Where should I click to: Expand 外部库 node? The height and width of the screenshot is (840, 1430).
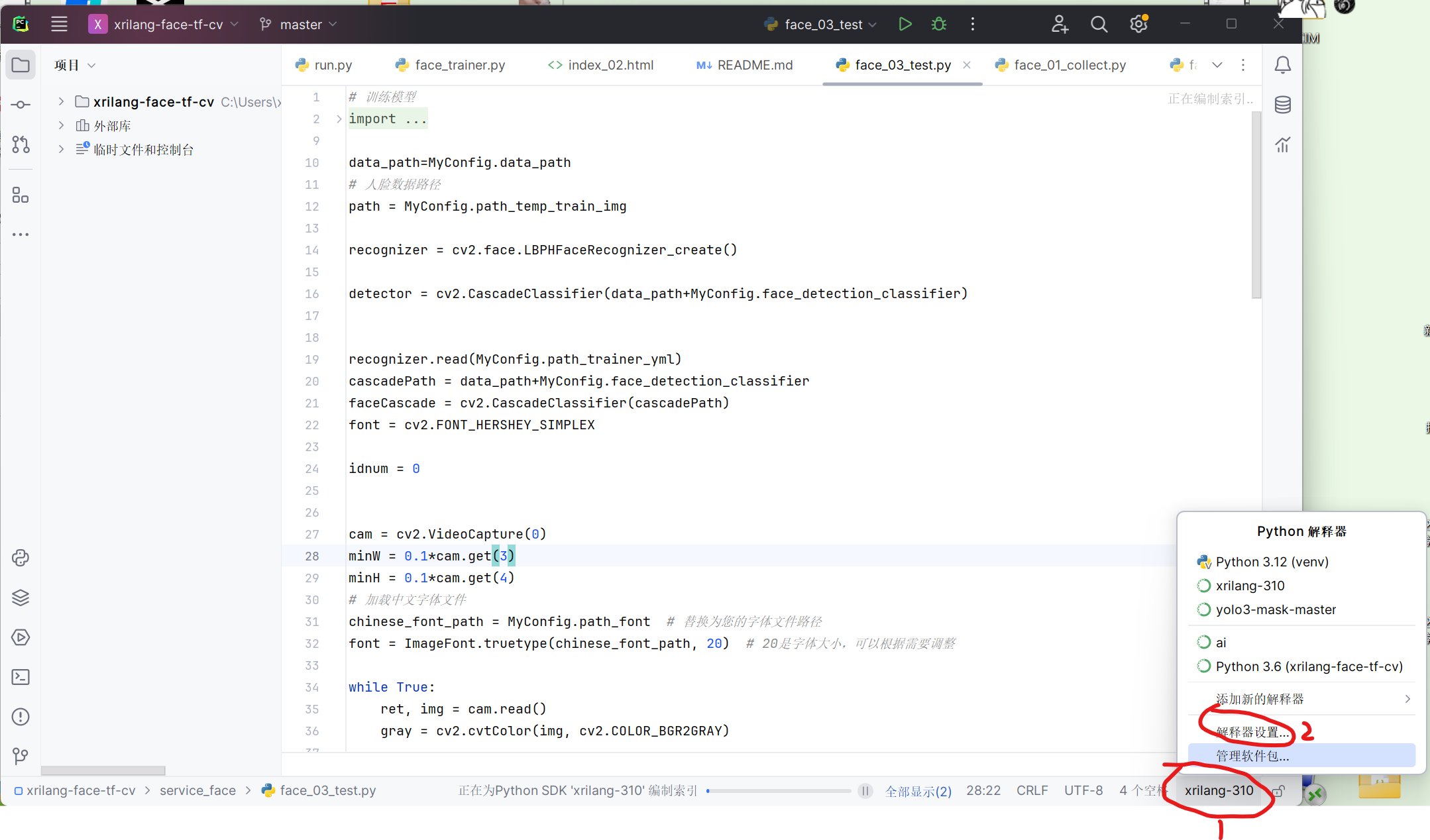pos(61,125)
